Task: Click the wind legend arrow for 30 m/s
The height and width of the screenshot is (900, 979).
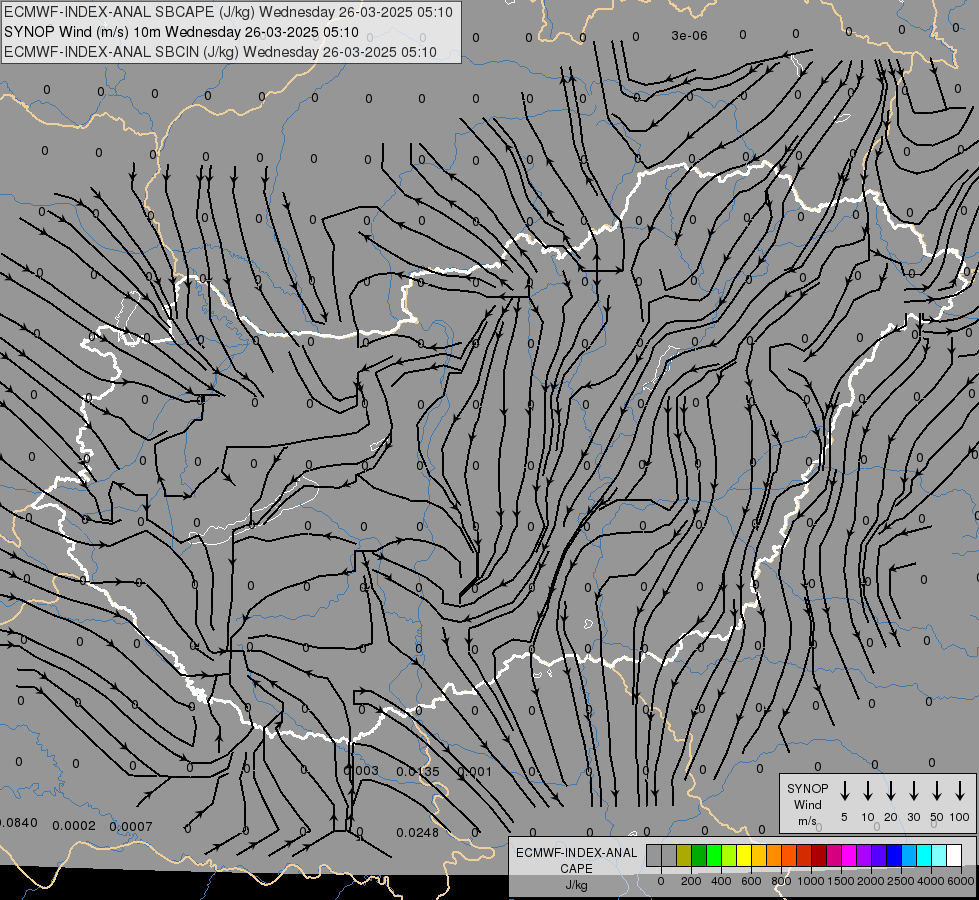Action: [913, 790]
